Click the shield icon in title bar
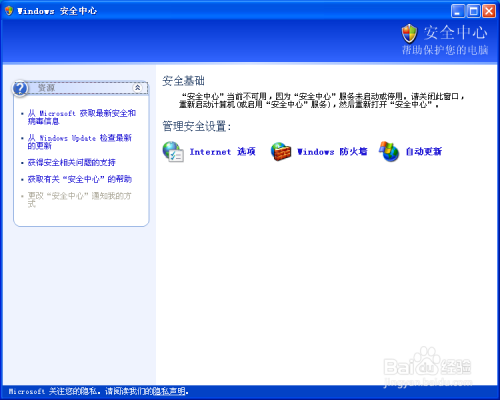Viewport: 500px width, 400px height. click(x=9, y=11)
